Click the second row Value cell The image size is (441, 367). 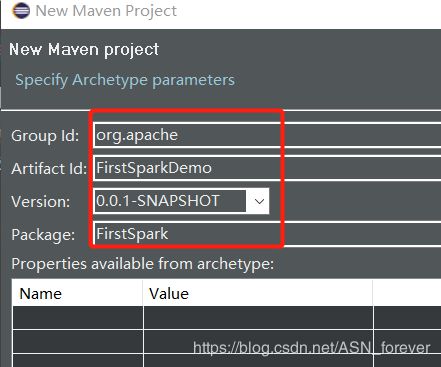click(x=258, y=342)
